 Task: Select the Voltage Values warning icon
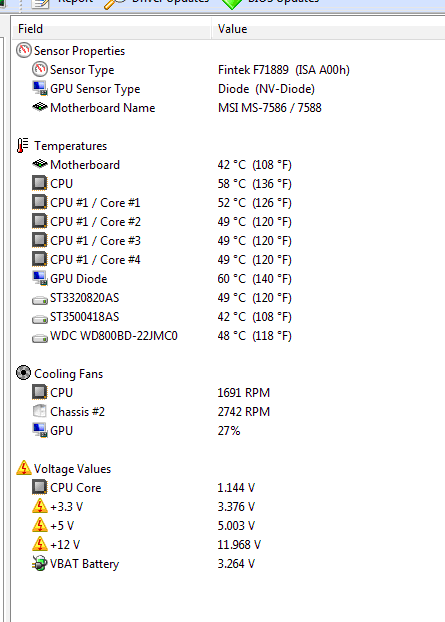(x=24, y=468)
